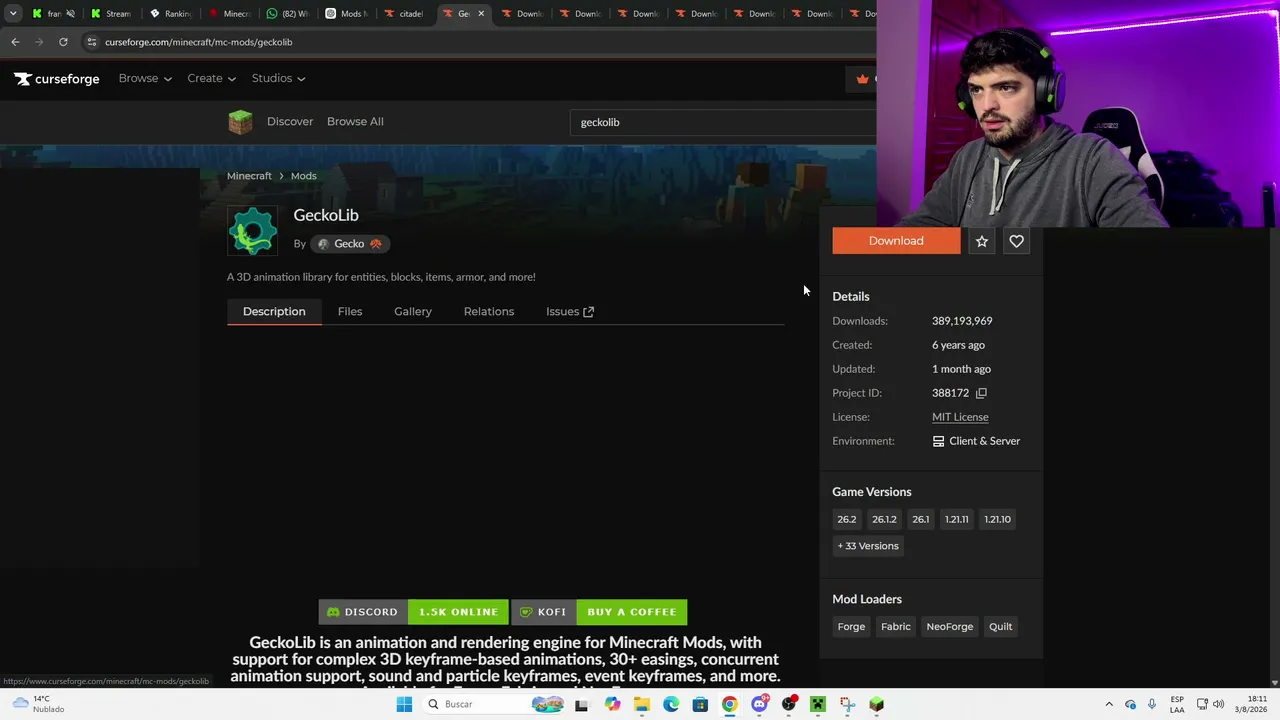
Task: Open Copilot from the taskbar
Action: tap(612, 704)
